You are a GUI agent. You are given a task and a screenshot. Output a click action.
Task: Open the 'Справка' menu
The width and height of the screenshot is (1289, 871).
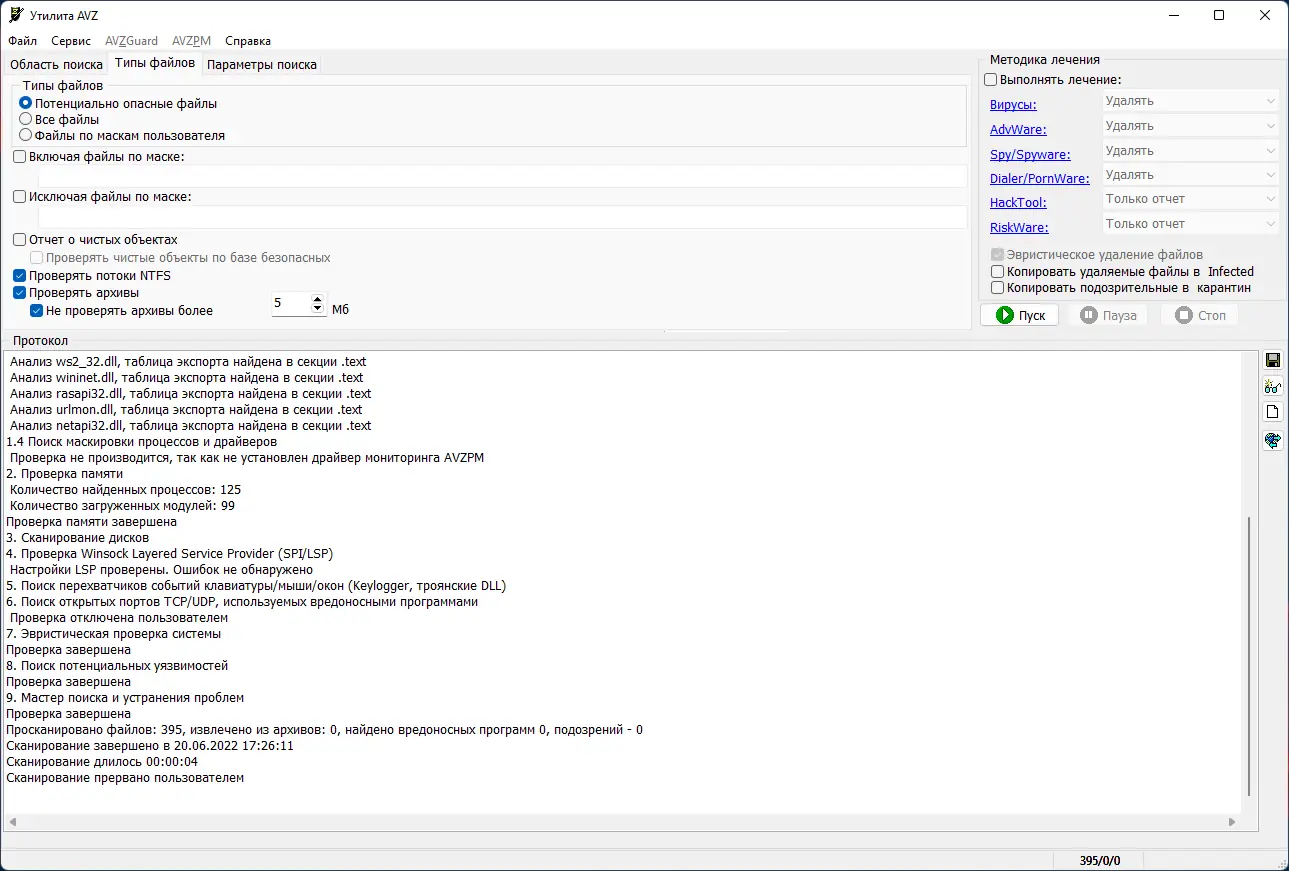(248, 41)
